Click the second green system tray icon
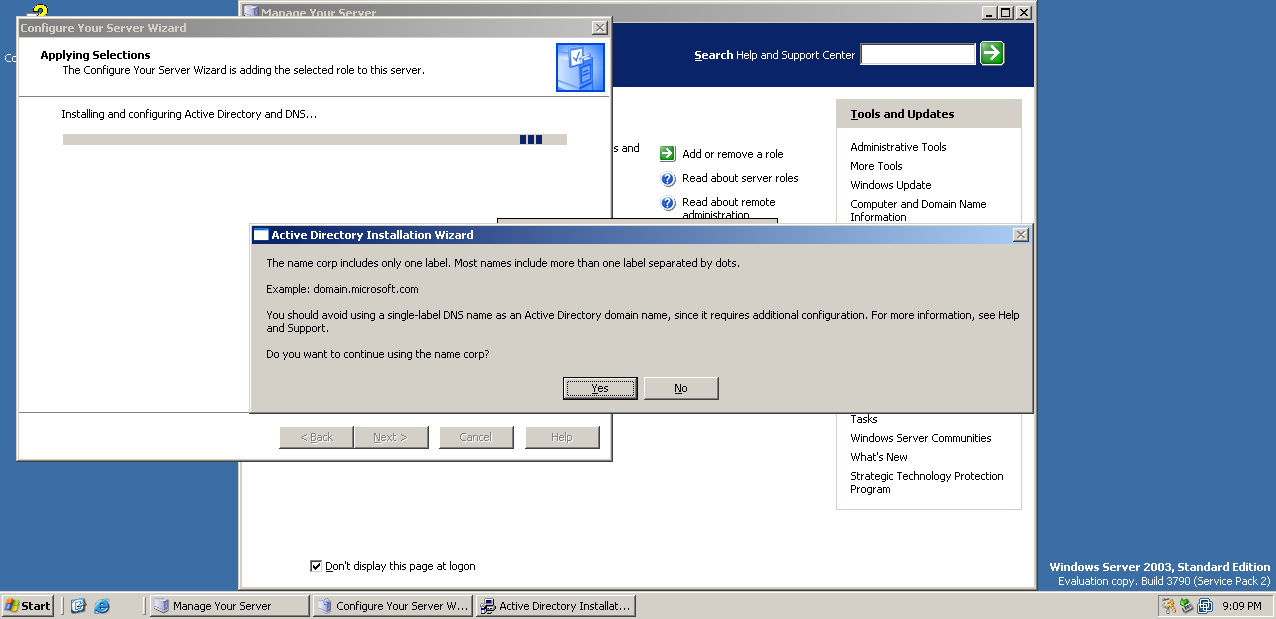This screenshot has width=1276, height=619. [x=1186, y=606]
